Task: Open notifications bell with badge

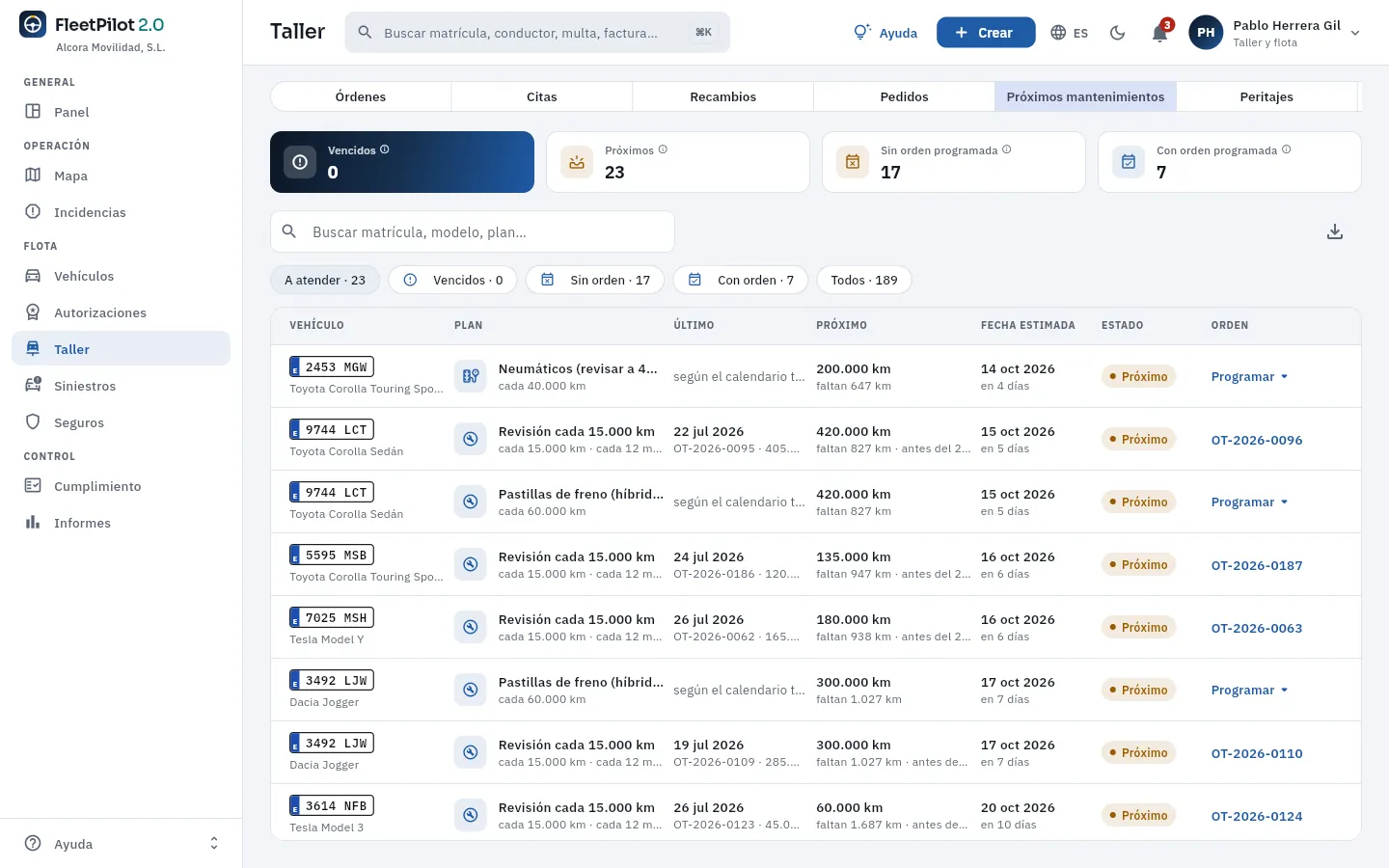Action: (x=1160, y=33)
